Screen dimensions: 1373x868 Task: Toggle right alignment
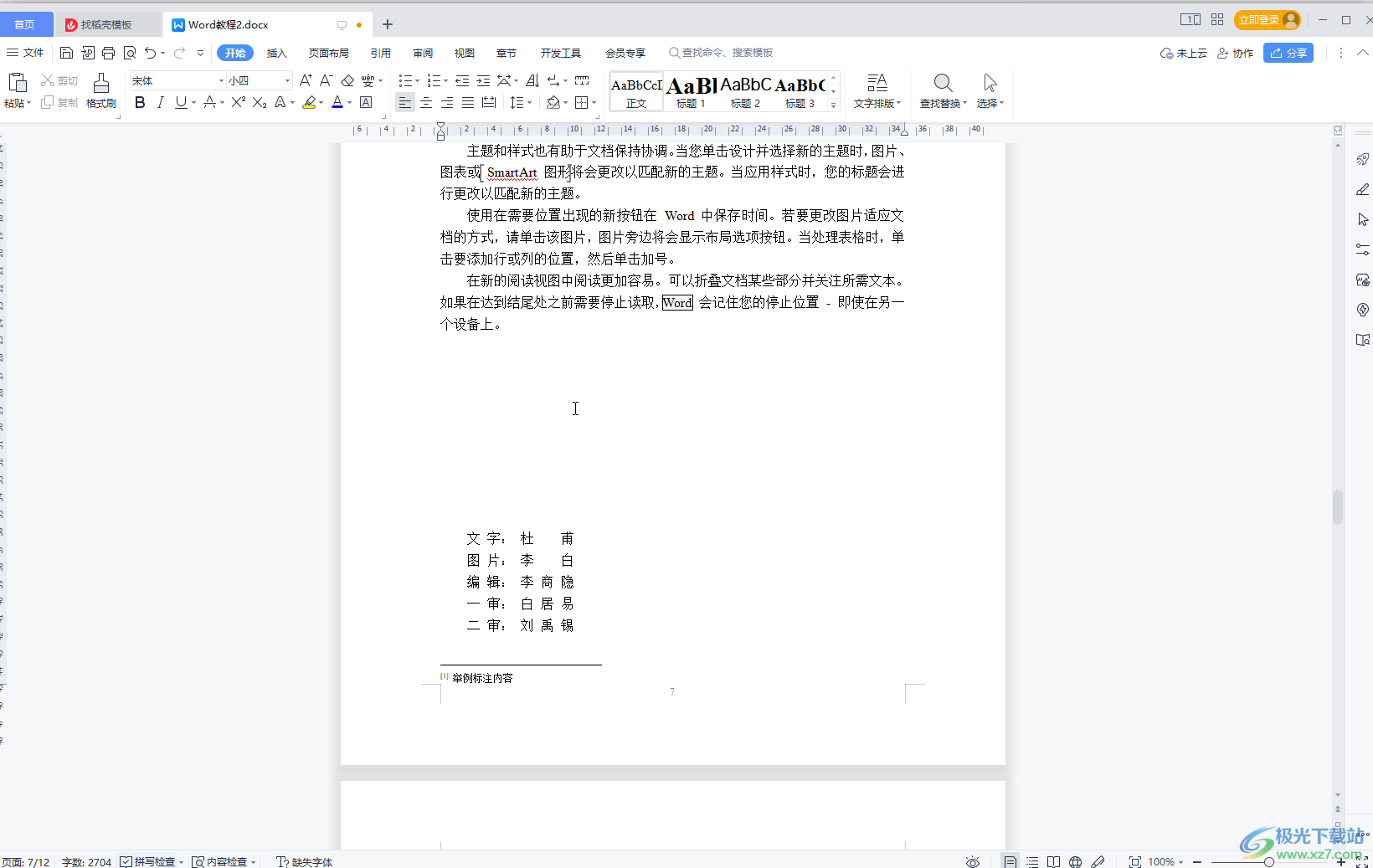[x=447, y=102]
